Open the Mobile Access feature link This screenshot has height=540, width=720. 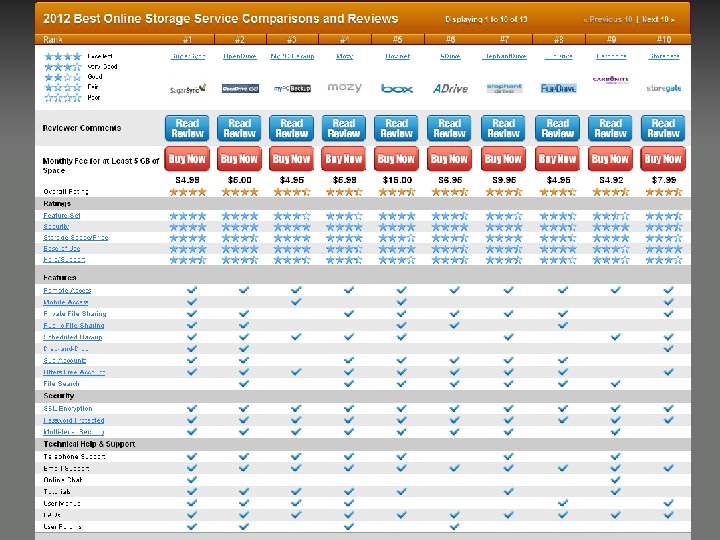66,302
